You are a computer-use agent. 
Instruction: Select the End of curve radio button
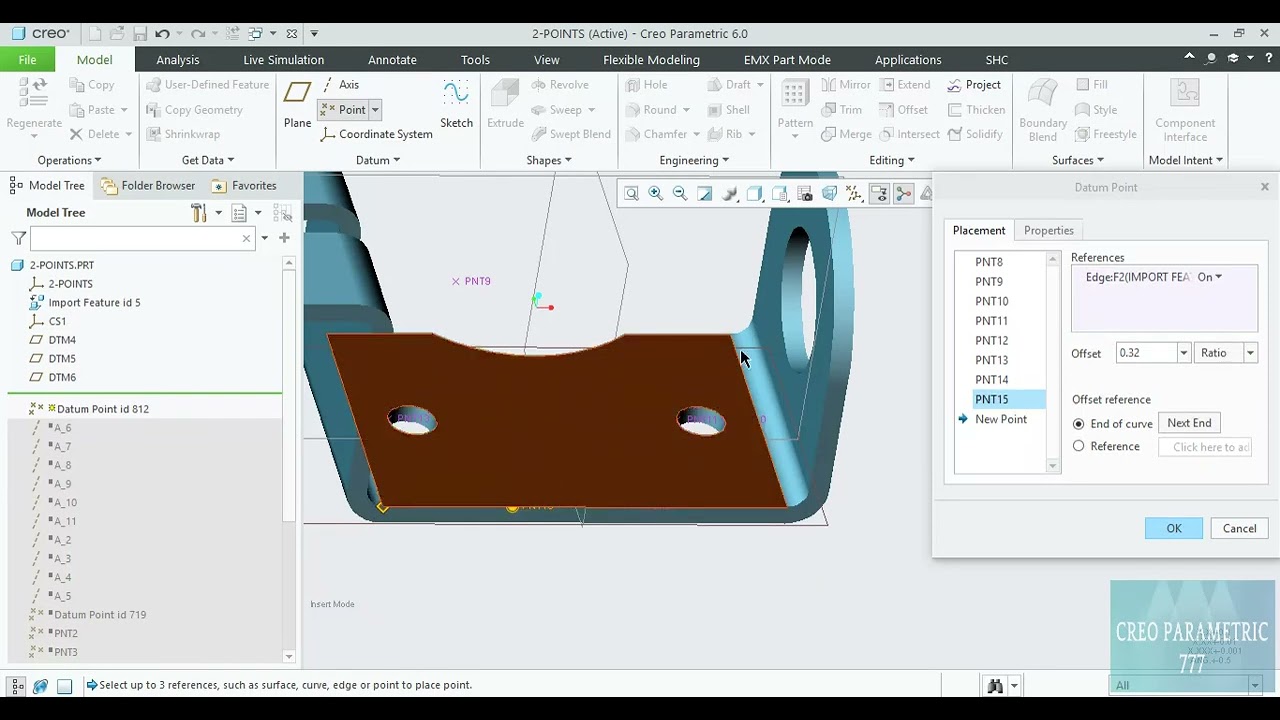tap(1078, 424)
